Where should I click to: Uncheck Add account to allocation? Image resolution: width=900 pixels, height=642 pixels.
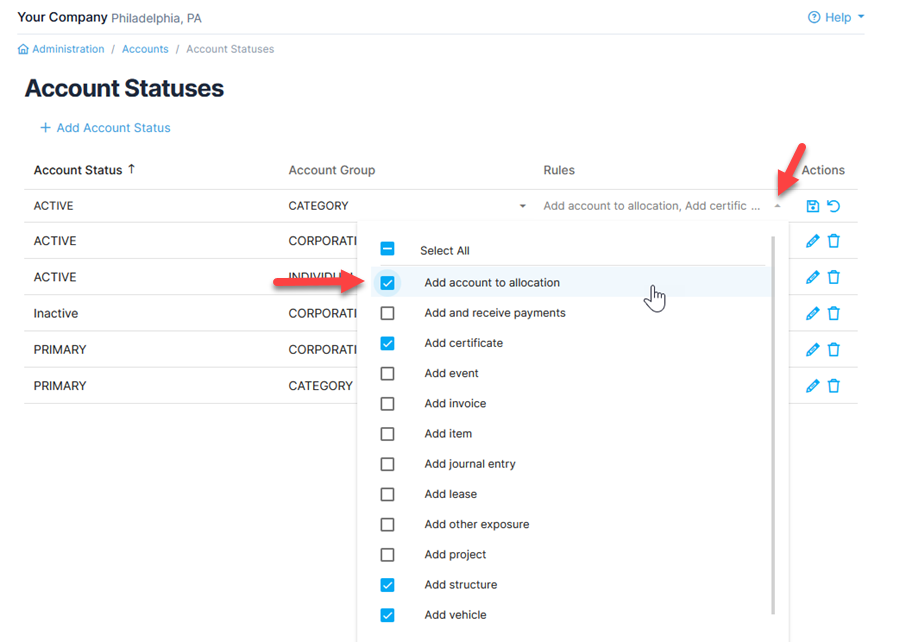[x=388, y=283]
